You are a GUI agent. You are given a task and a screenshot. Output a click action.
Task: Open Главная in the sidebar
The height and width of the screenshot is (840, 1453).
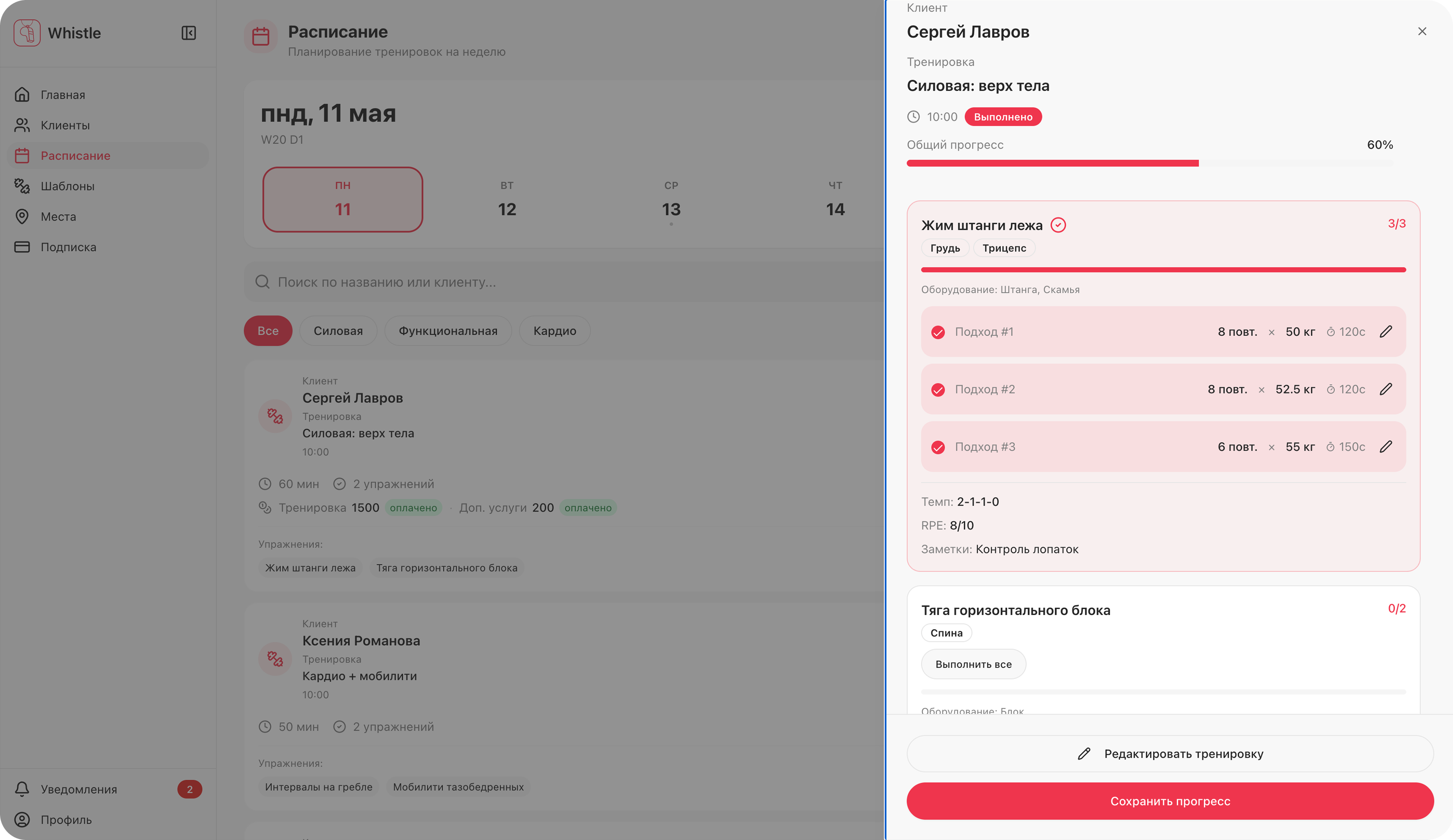tap(108, 95)
